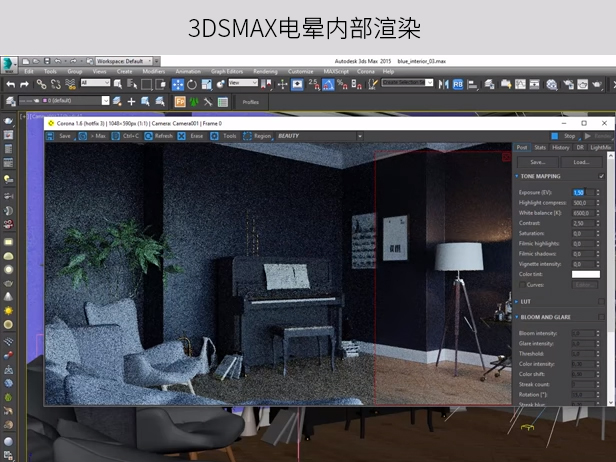Click the Load... button in the Post tab
Image resolution: width=616 pixels, height=462 pixels.
[x=581, y=161]
